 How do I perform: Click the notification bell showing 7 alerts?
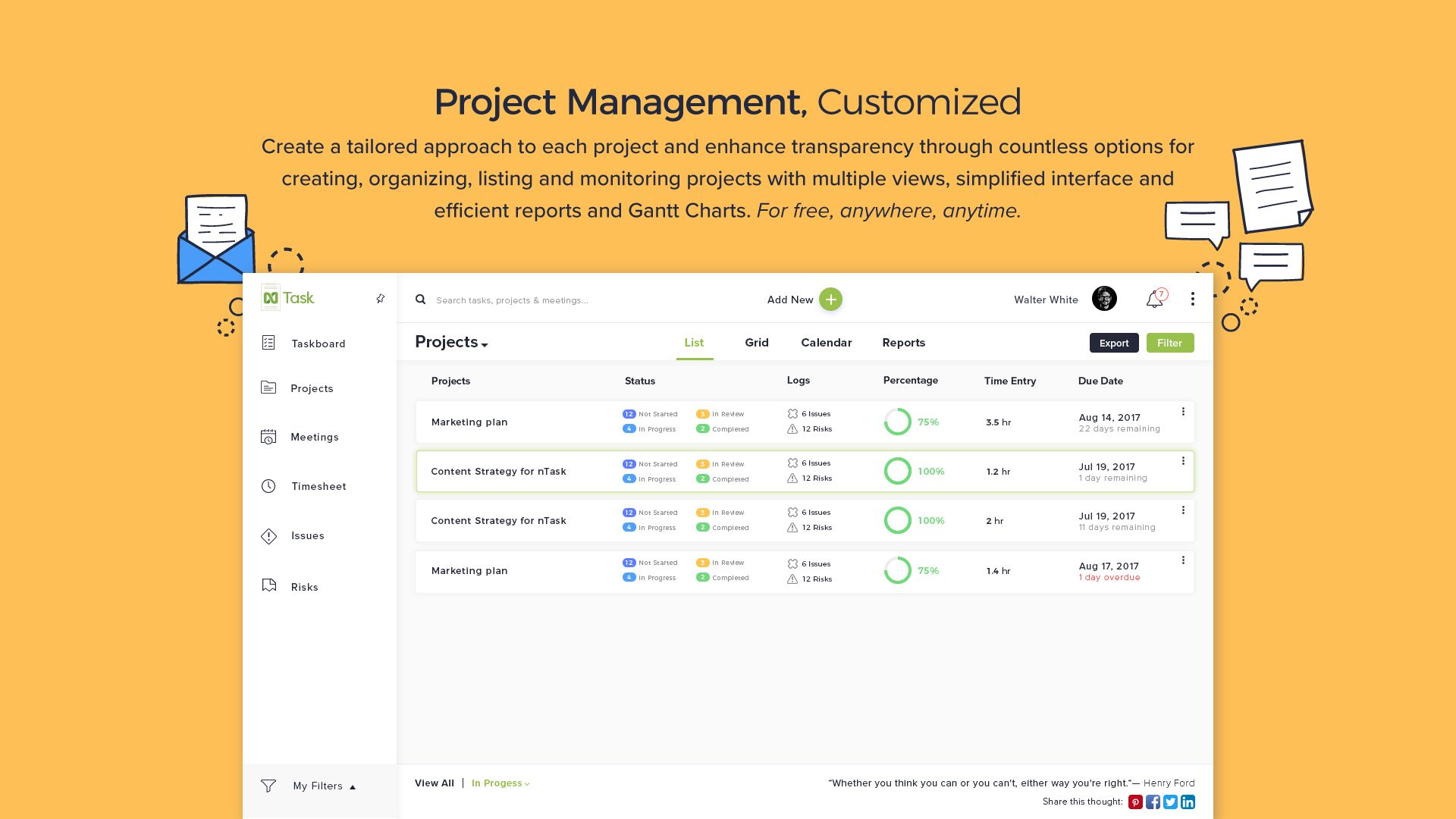(x=1155, y=299)
